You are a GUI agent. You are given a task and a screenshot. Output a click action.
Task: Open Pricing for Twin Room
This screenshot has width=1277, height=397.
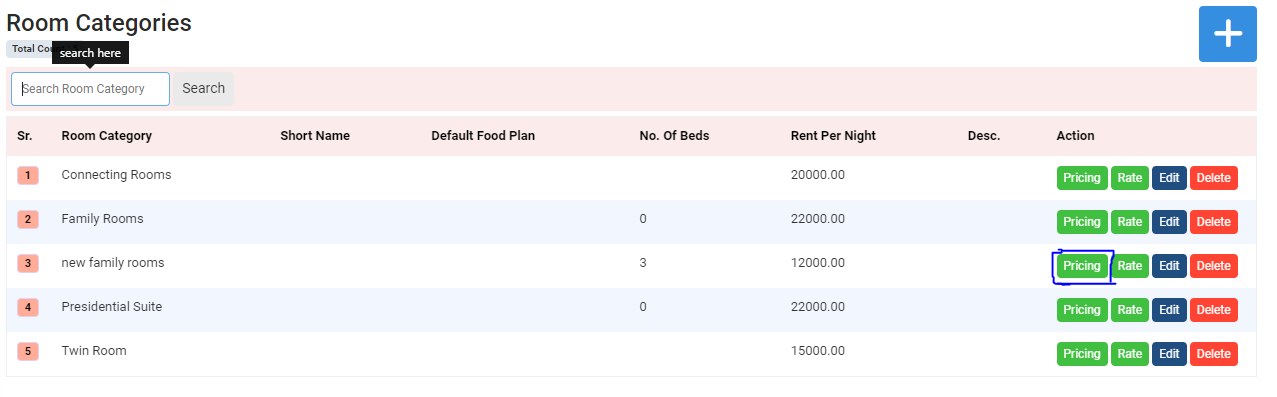1082,354
